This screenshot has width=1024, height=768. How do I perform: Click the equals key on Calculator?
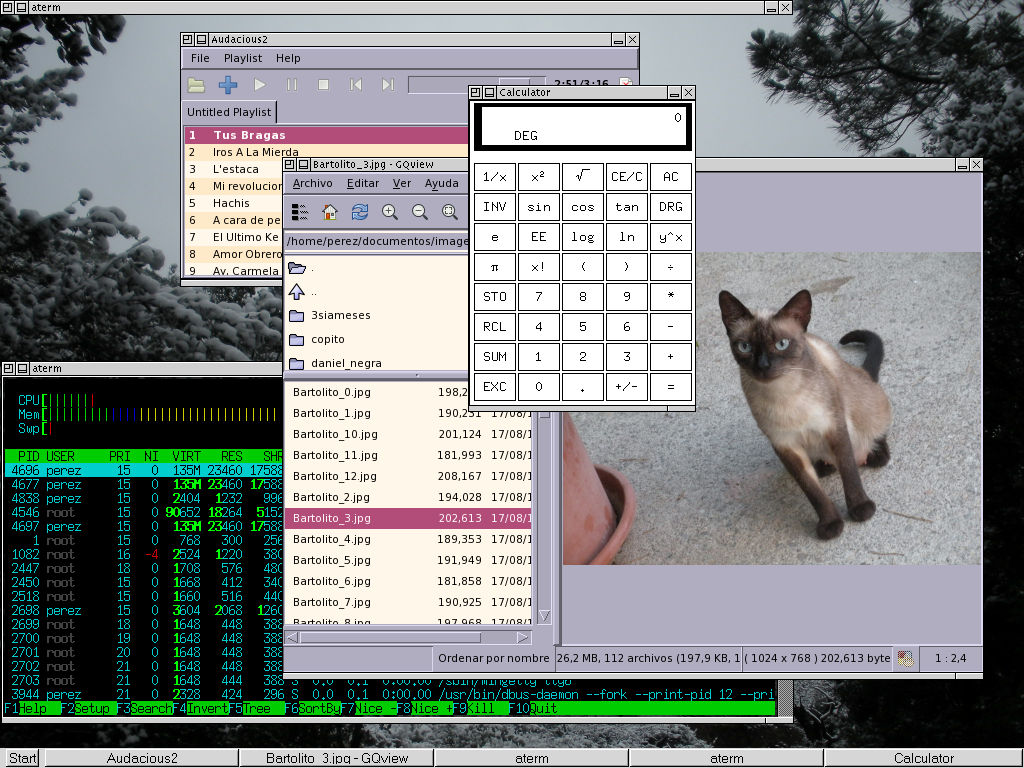(671, 387)
